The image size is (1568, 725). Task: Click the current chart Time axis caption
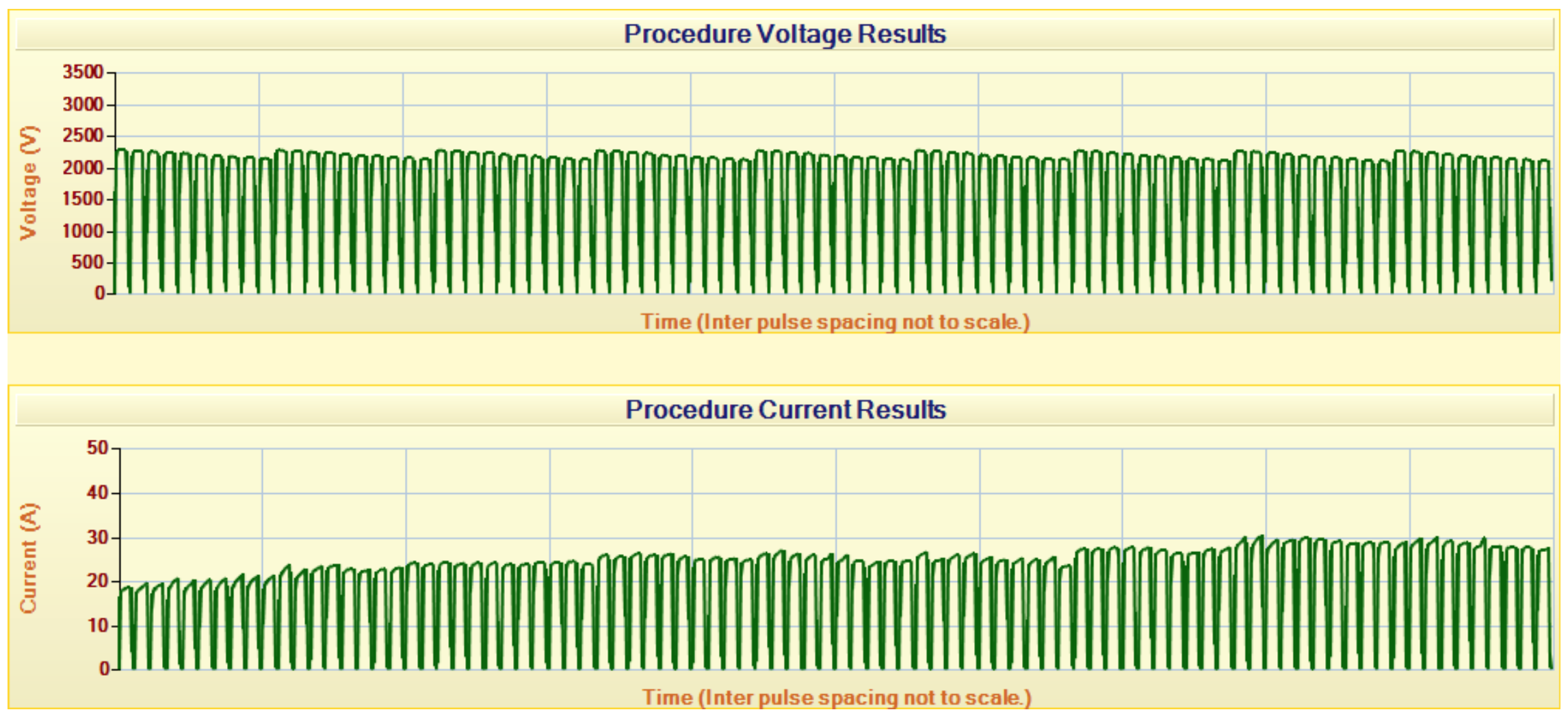coord(837,698)
